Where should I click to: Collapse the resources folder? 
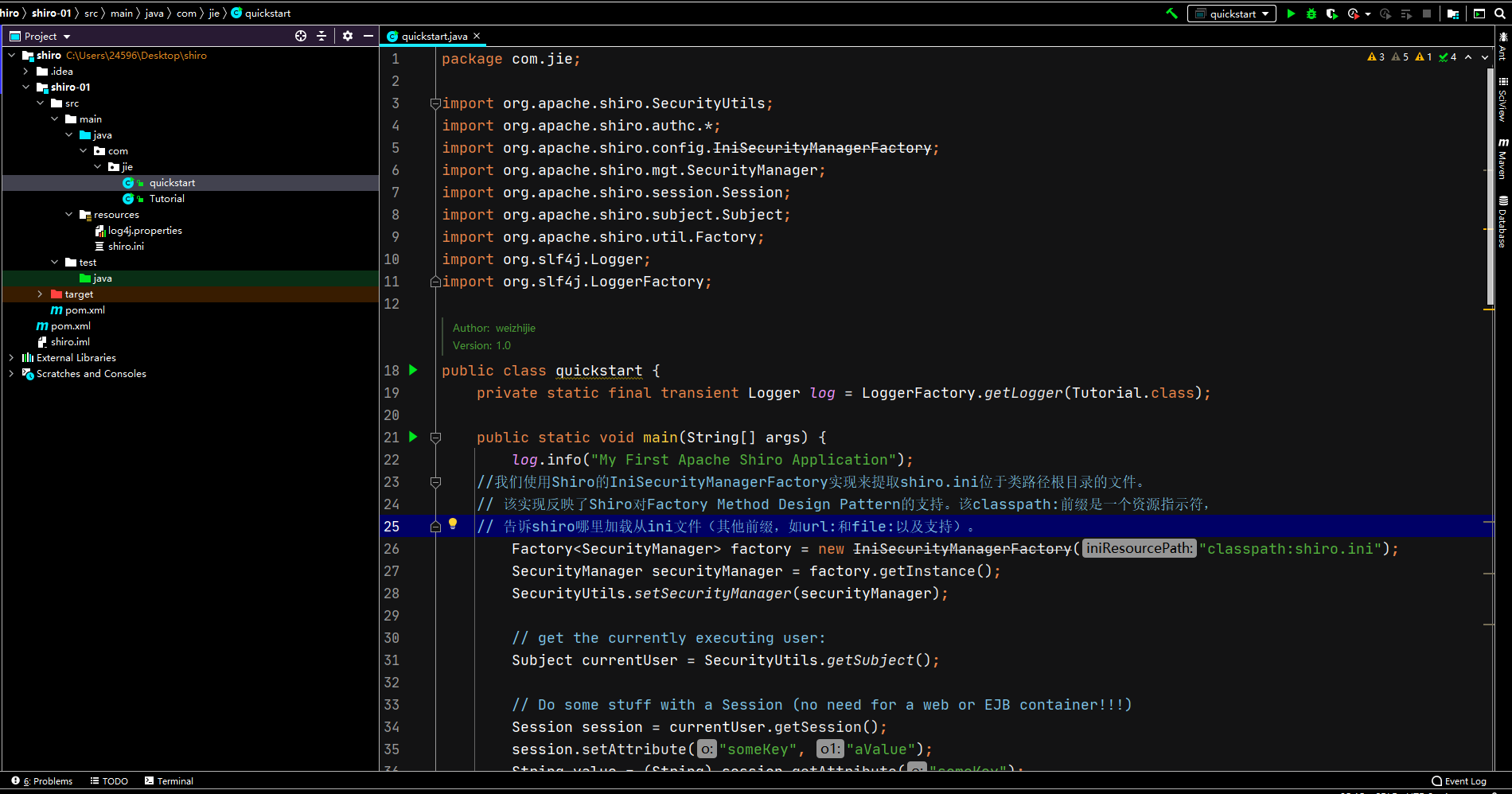[69, 215]
